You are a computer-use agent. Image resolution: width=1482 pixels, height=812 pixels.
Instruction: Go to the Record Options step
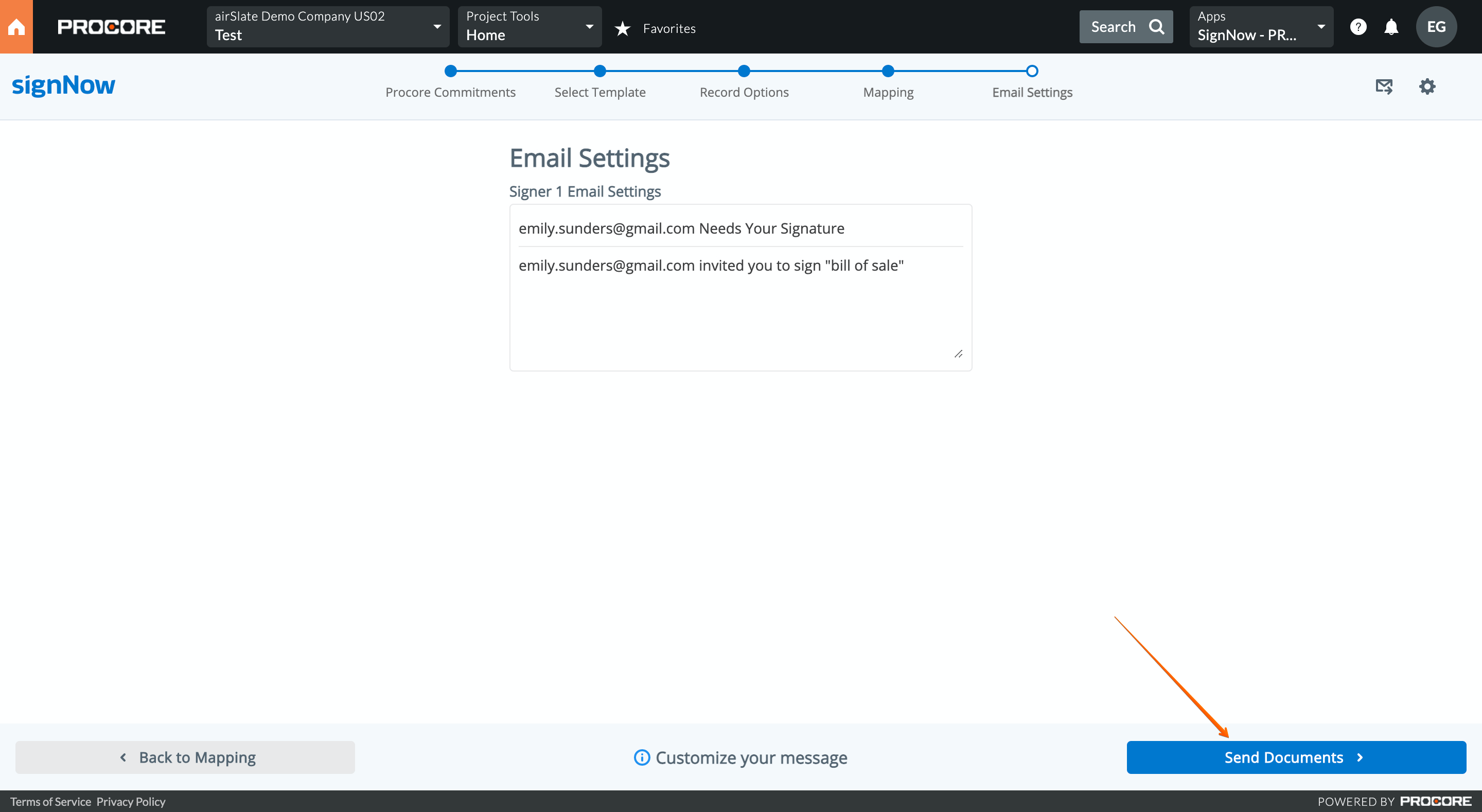[744, 92]
